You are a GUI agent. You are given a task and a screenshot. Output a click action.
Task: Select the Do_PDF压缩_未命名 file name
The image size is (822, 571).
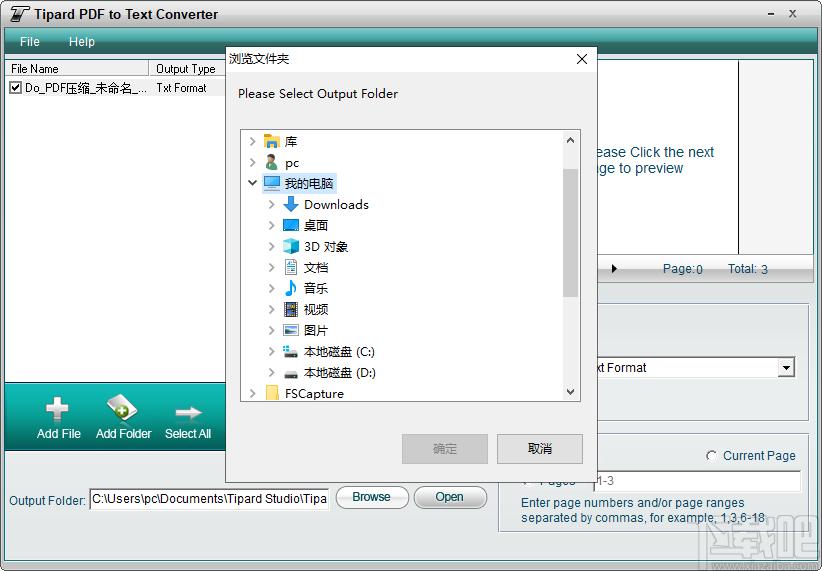[x=86, y=88]
